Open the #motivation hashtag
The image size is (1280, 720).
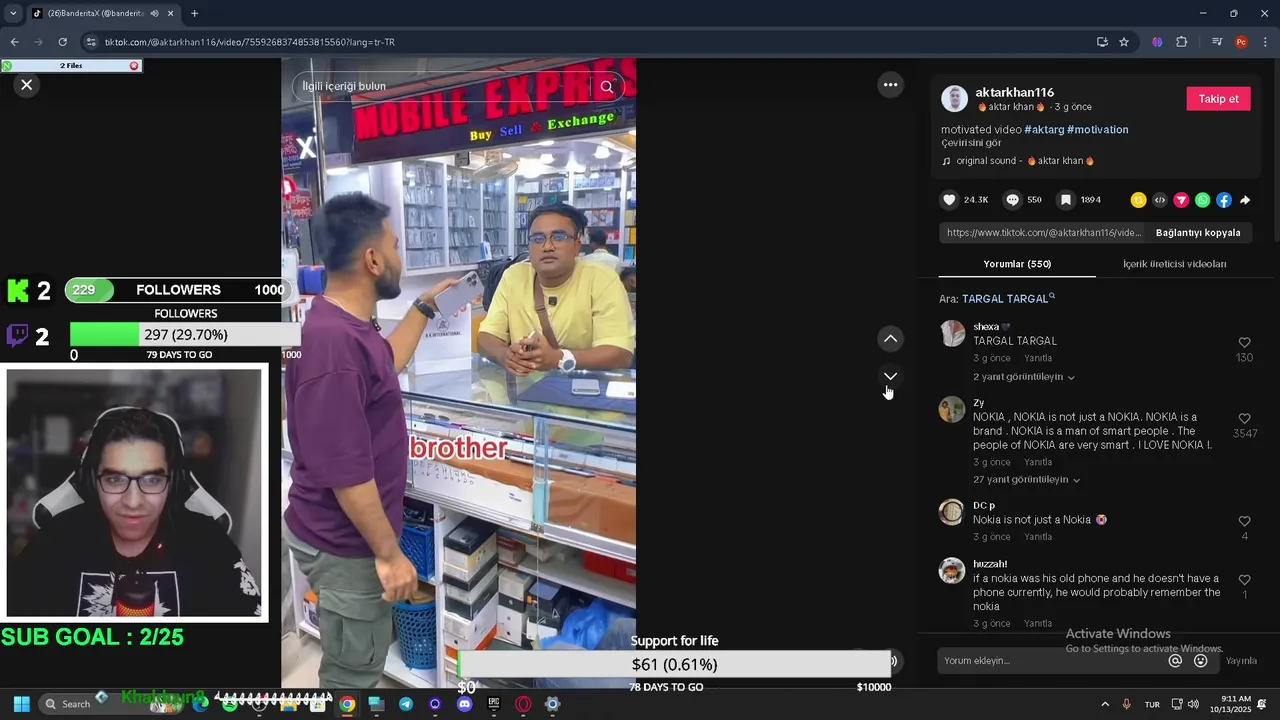tap(1097, 130)
